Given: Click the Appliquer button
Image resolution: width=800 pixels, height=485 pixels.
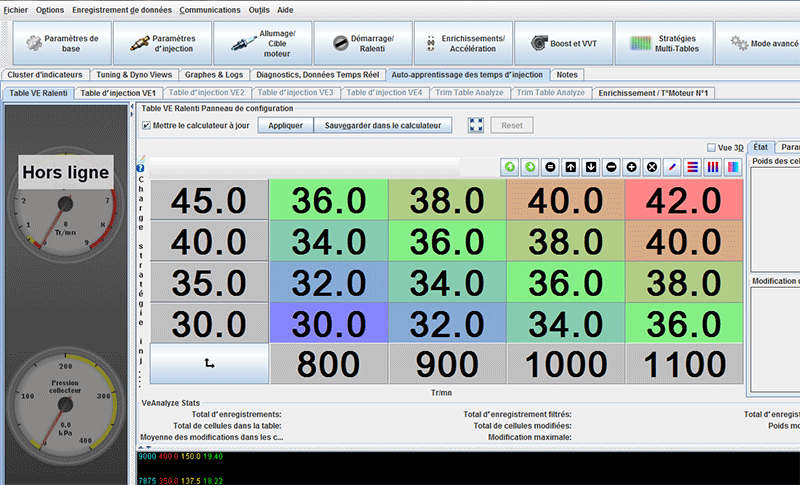Looking at the screenshot, I should tap(285, 126).
